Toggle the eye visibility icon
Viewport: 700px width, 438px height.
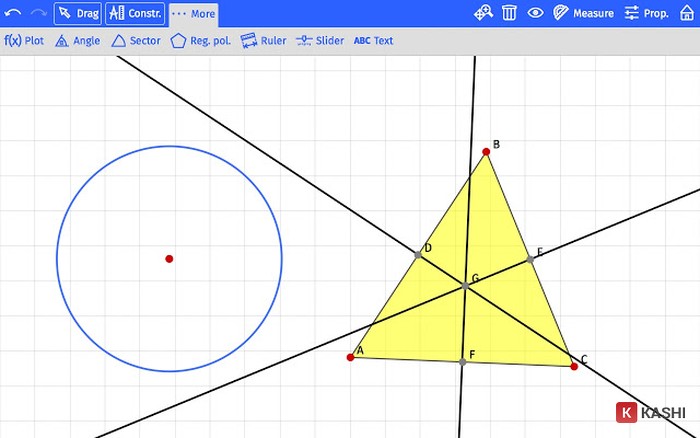[x=535, y=13]
